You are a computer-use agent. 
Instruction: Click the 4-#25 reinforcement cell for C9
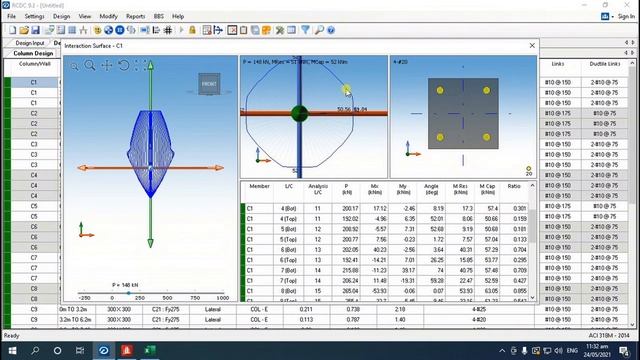pyautogui.click(x=479, y=309)
